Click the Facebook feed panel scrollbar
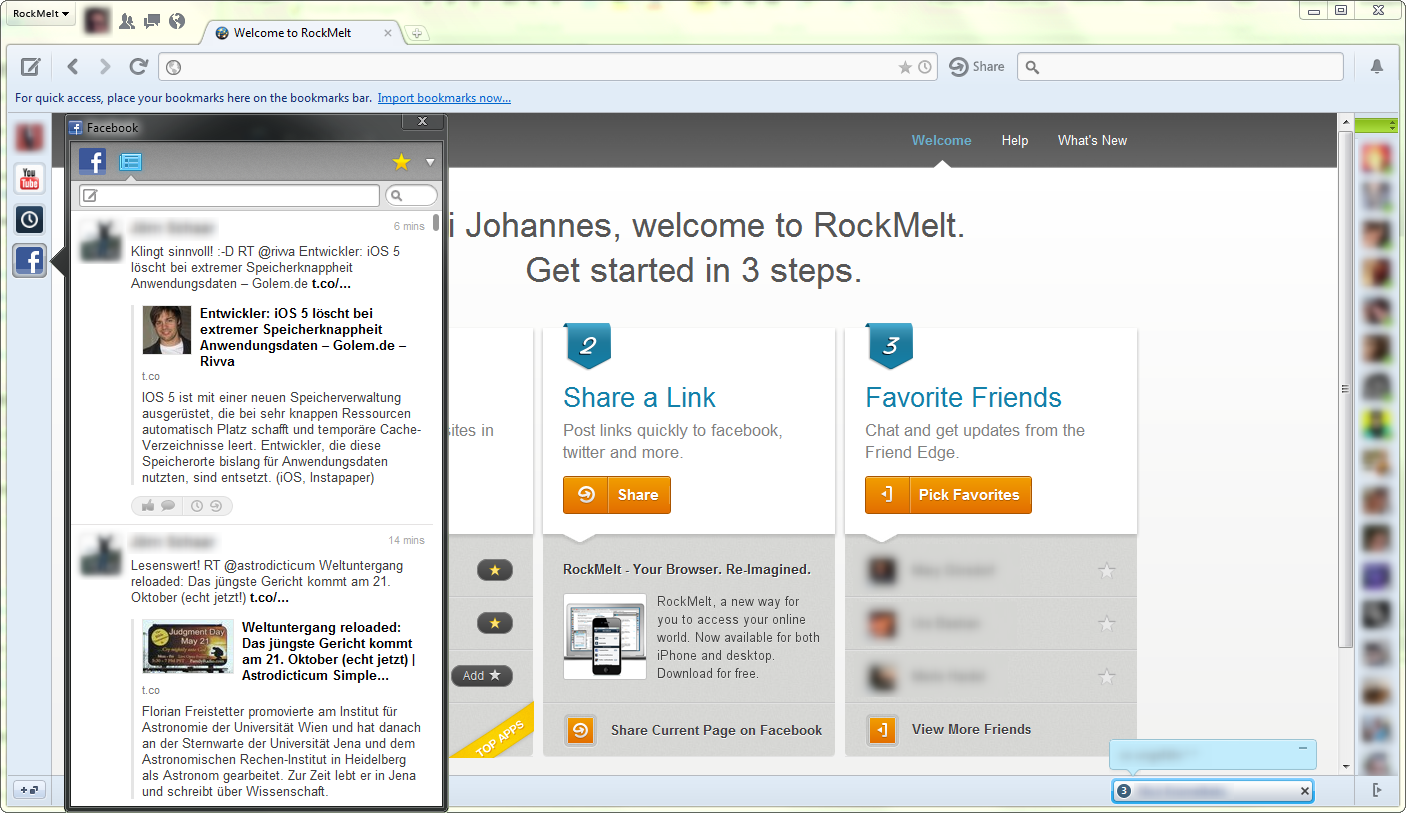1406x813 pixels. point(436,222)
